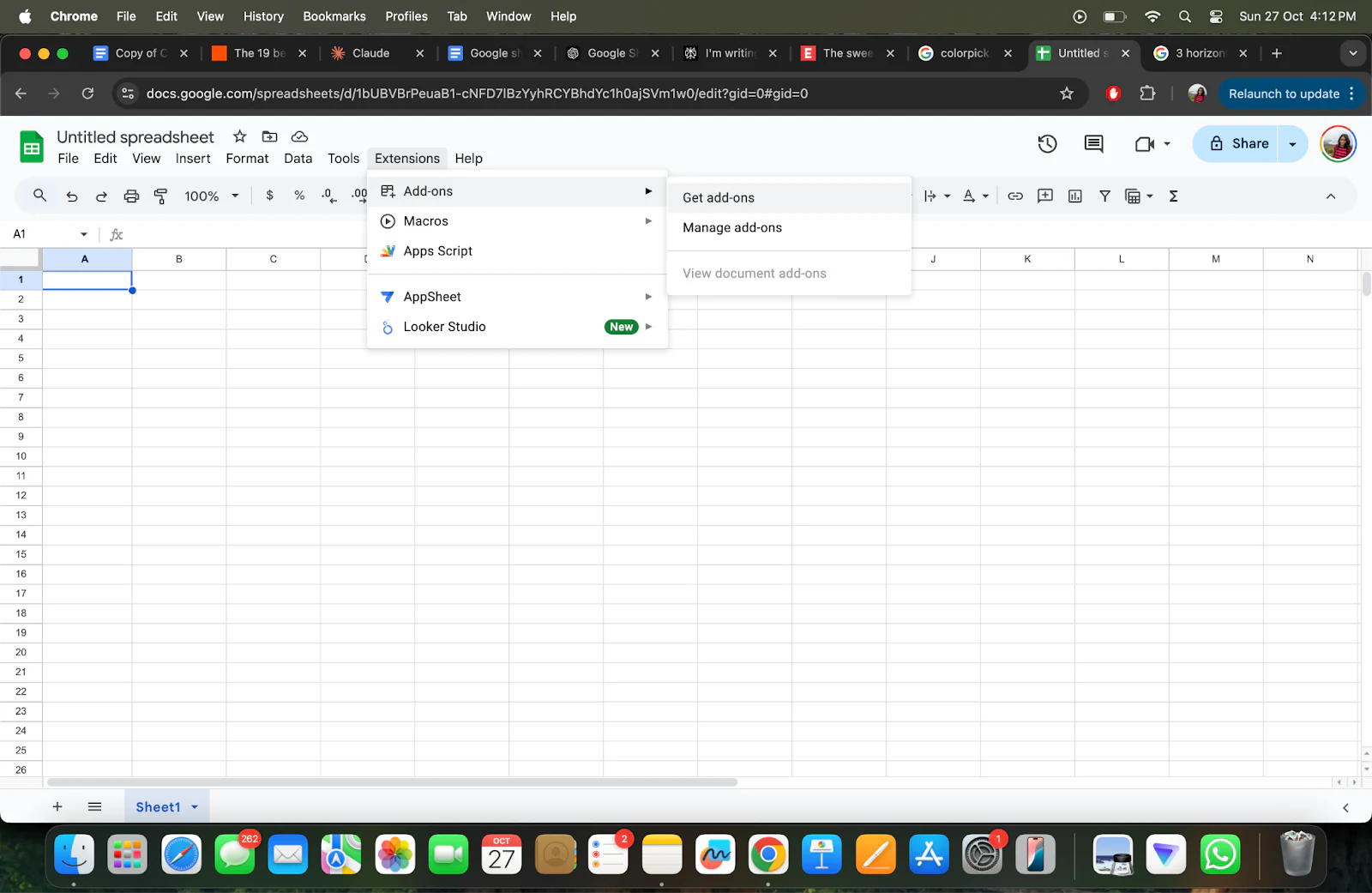Open all sheets list button
The width and height of the screenshot is (1372, 893).
(x=95, y=807)
